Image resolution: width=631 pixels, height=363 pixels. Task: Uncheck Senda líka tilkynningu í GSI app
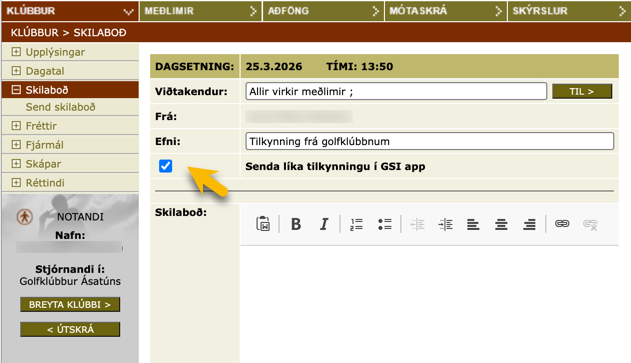(165, 166)
